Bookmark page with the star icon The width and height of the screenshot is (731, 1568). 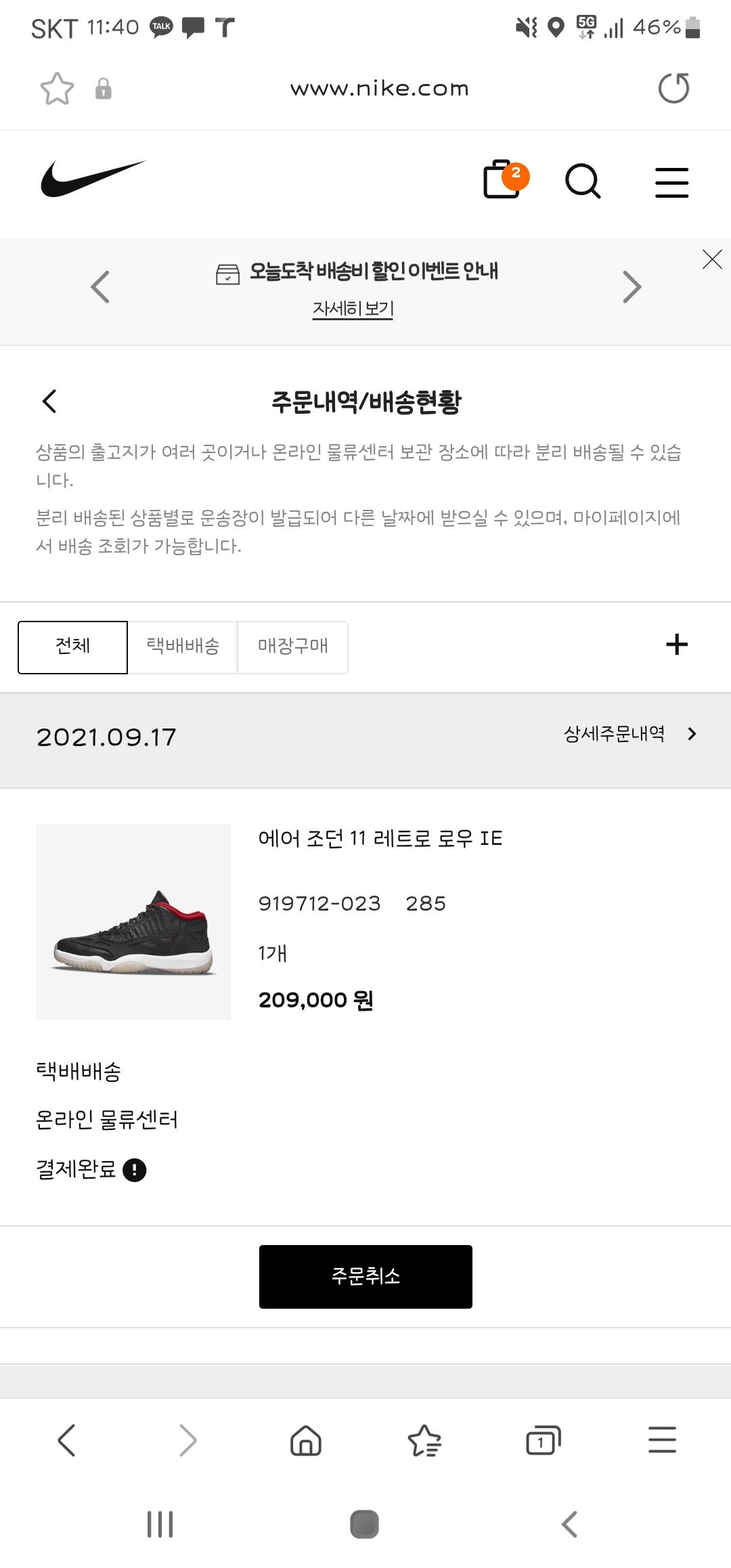pos(57,89)
